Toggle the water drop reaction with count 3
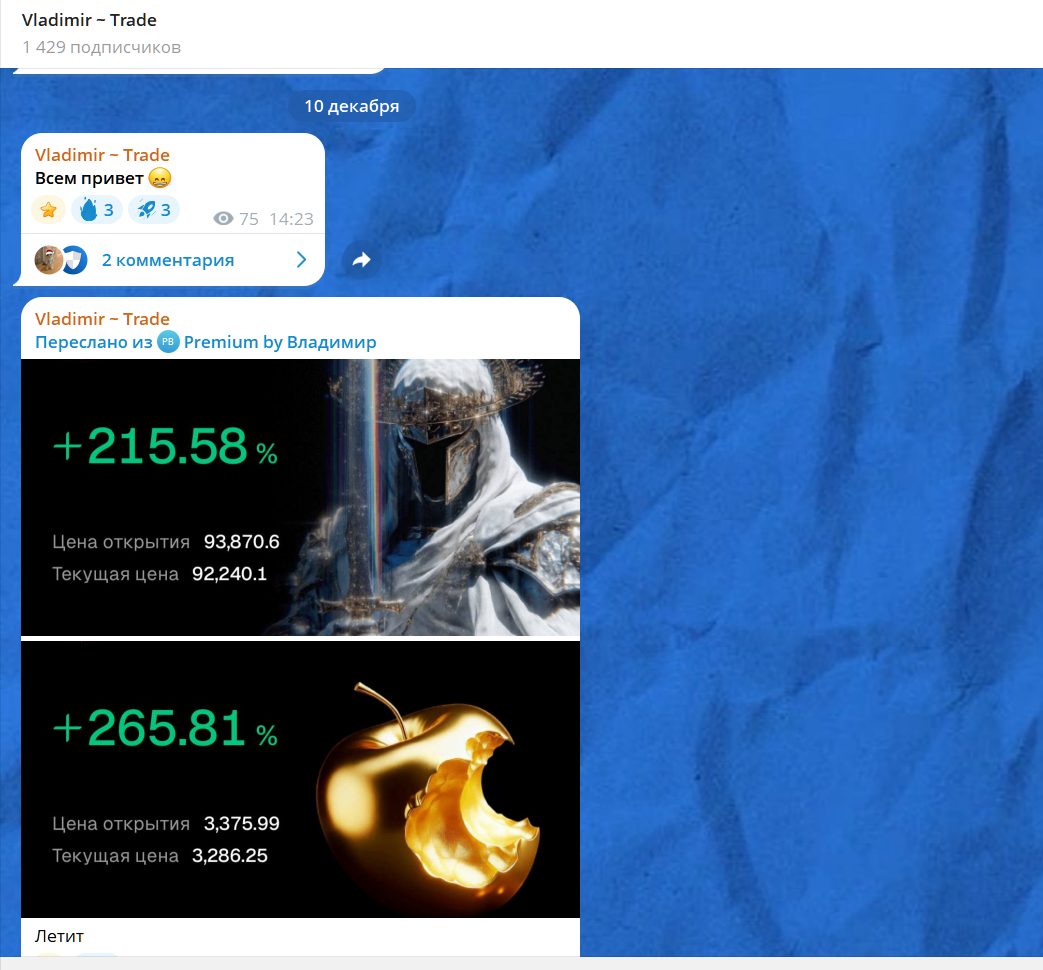The width and height of the screenshot is (1043, 970). pyautogui.click(x=97, y=210)
